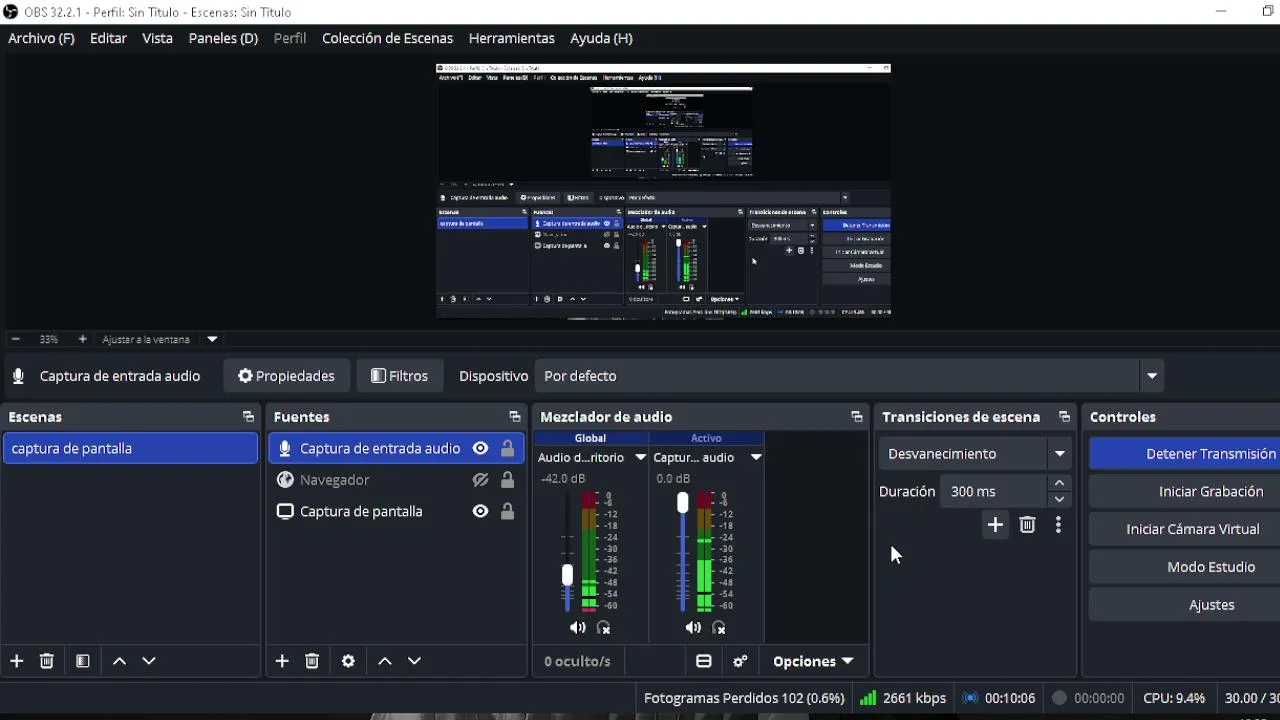This screenshot has height=720, width=1280.
Task: Remove transition with trash icon
Action: [x=1027, y=525]
